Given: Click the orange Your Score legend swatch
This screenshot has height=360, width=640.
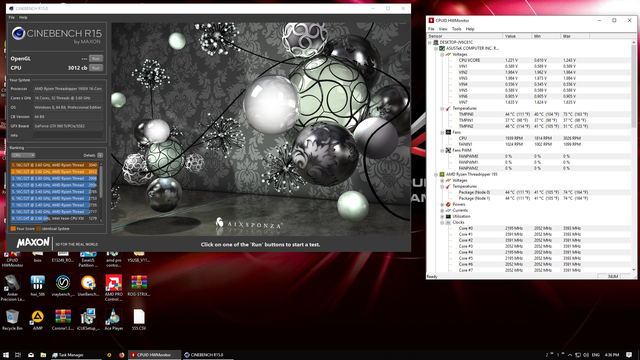Looking at the screenshot, I should (x=13, y=229).
